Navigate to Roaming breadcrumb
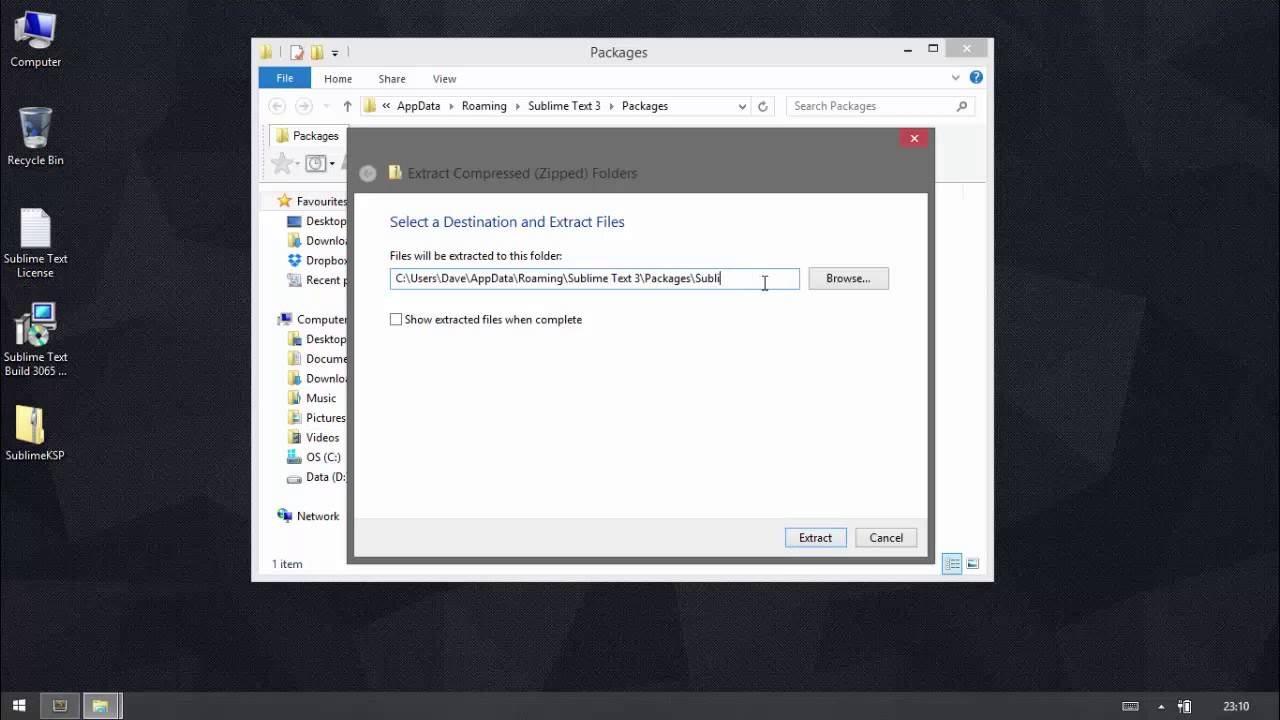The height and width of the screenshot is (720, 1280). 484,106
